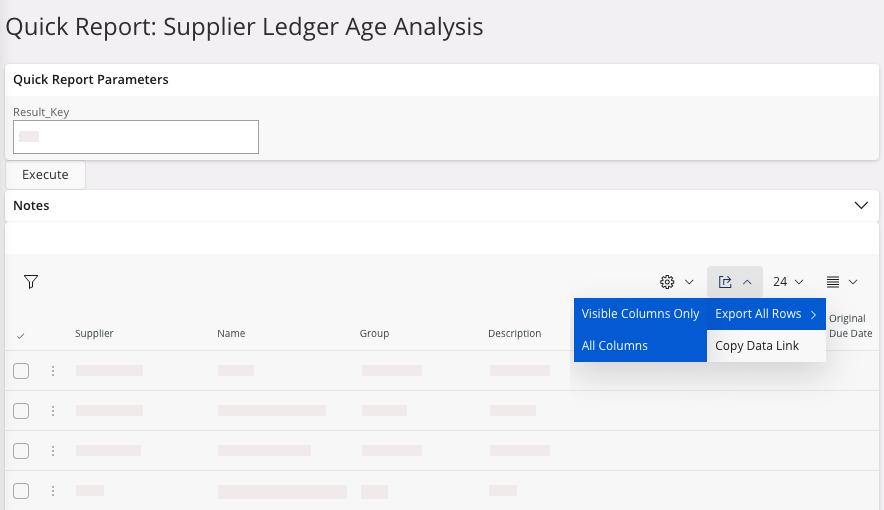Open the filter funnel icon
This screenshot has width=884, height=510.
tap(31, 282)
